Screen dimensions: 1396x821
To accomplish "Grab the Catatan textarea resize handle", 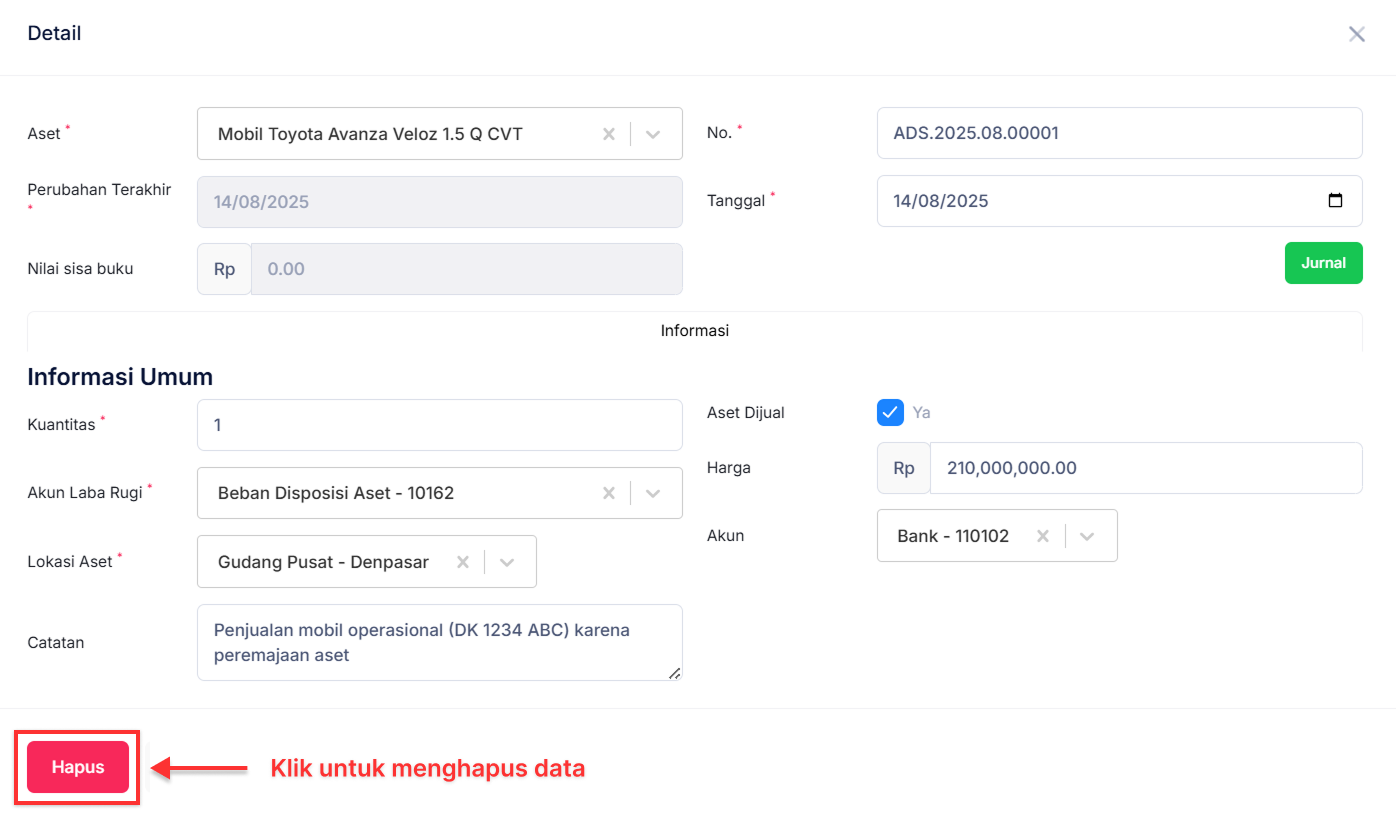I will click(x=675, y=674).
